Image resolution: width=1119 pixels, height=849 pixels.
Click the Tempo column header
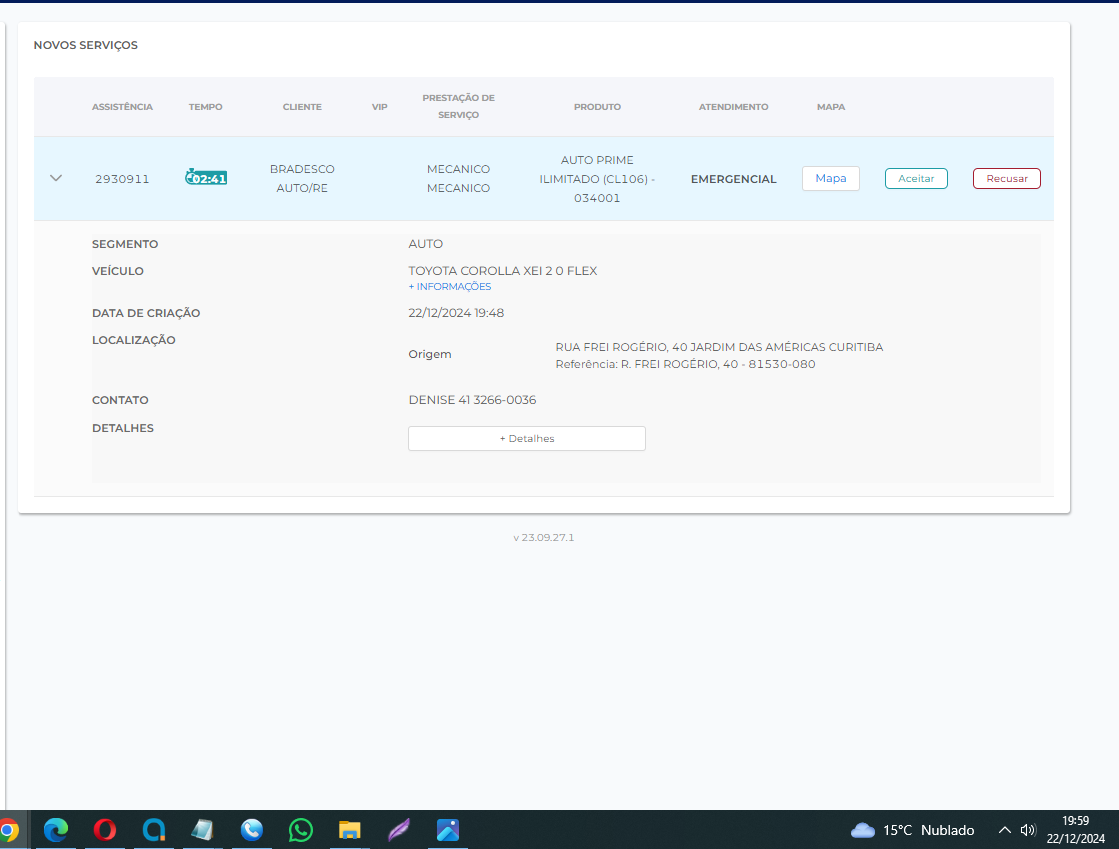(x=205, y=107)
